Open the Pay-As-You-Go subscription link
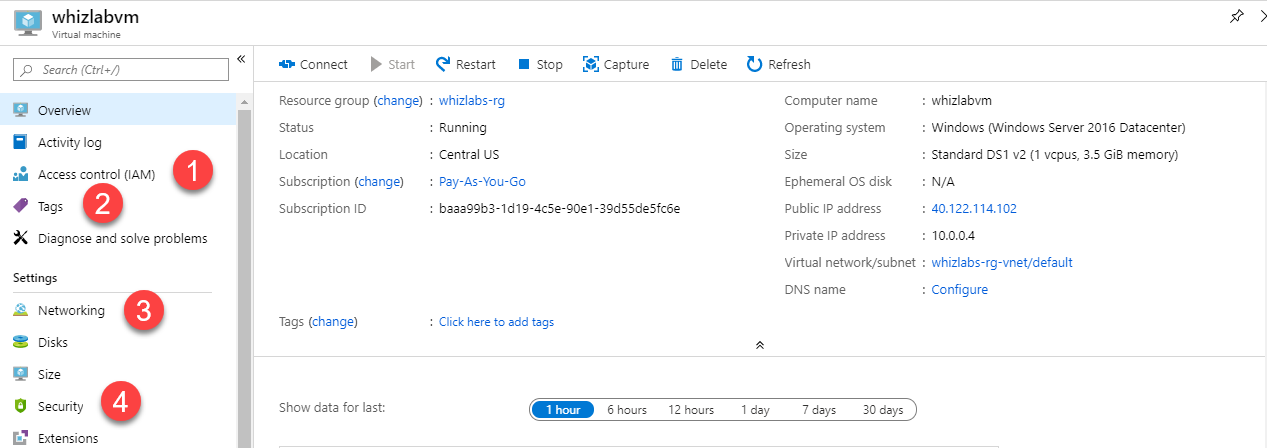 [x=482, y=181]
